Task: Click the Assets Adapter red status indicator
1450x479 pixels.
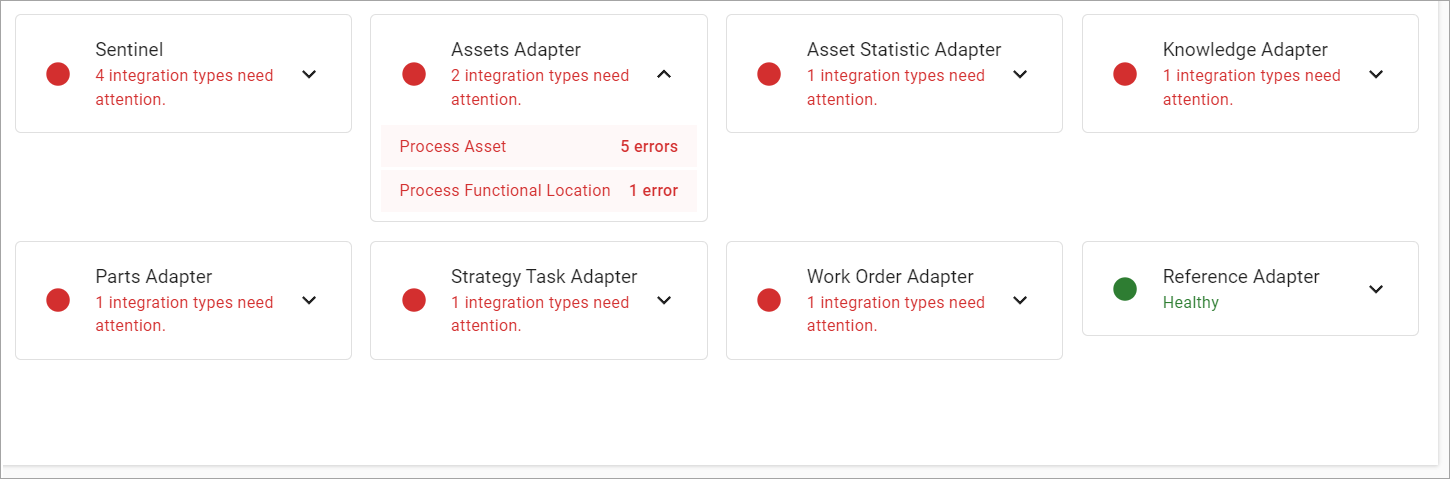Action: pos(413,74)
